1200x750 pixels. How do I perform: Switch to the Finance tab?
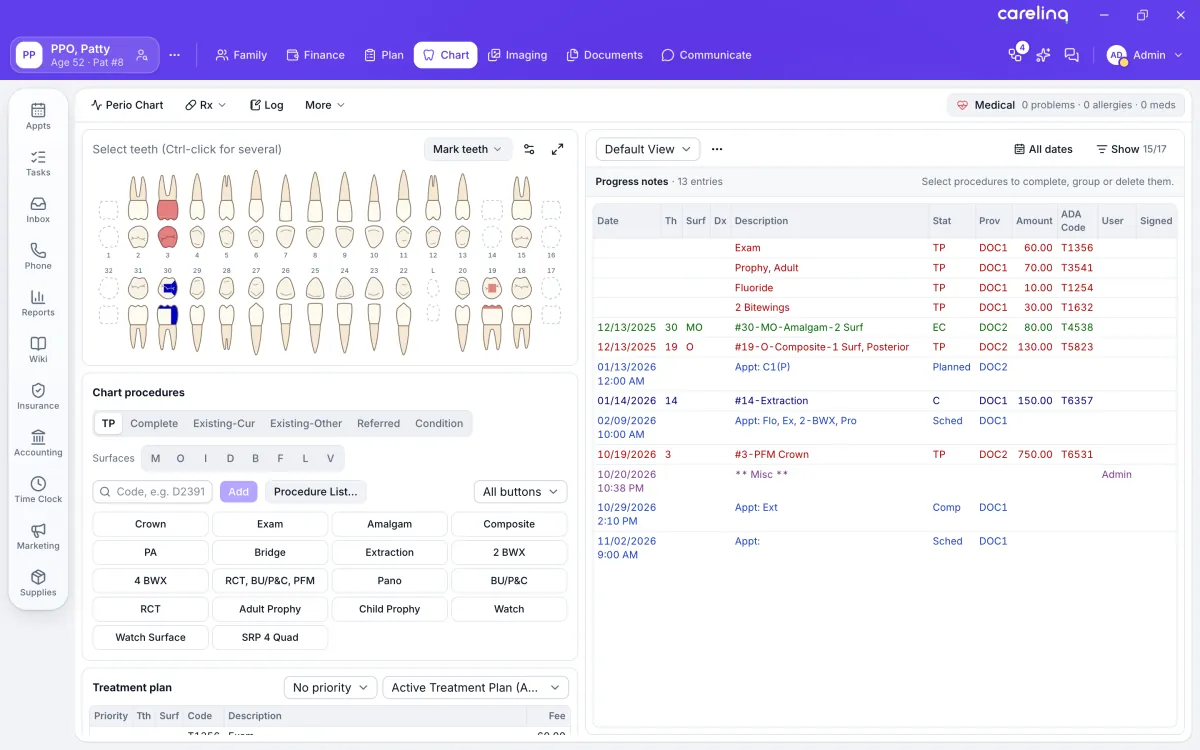pos(315,55)
